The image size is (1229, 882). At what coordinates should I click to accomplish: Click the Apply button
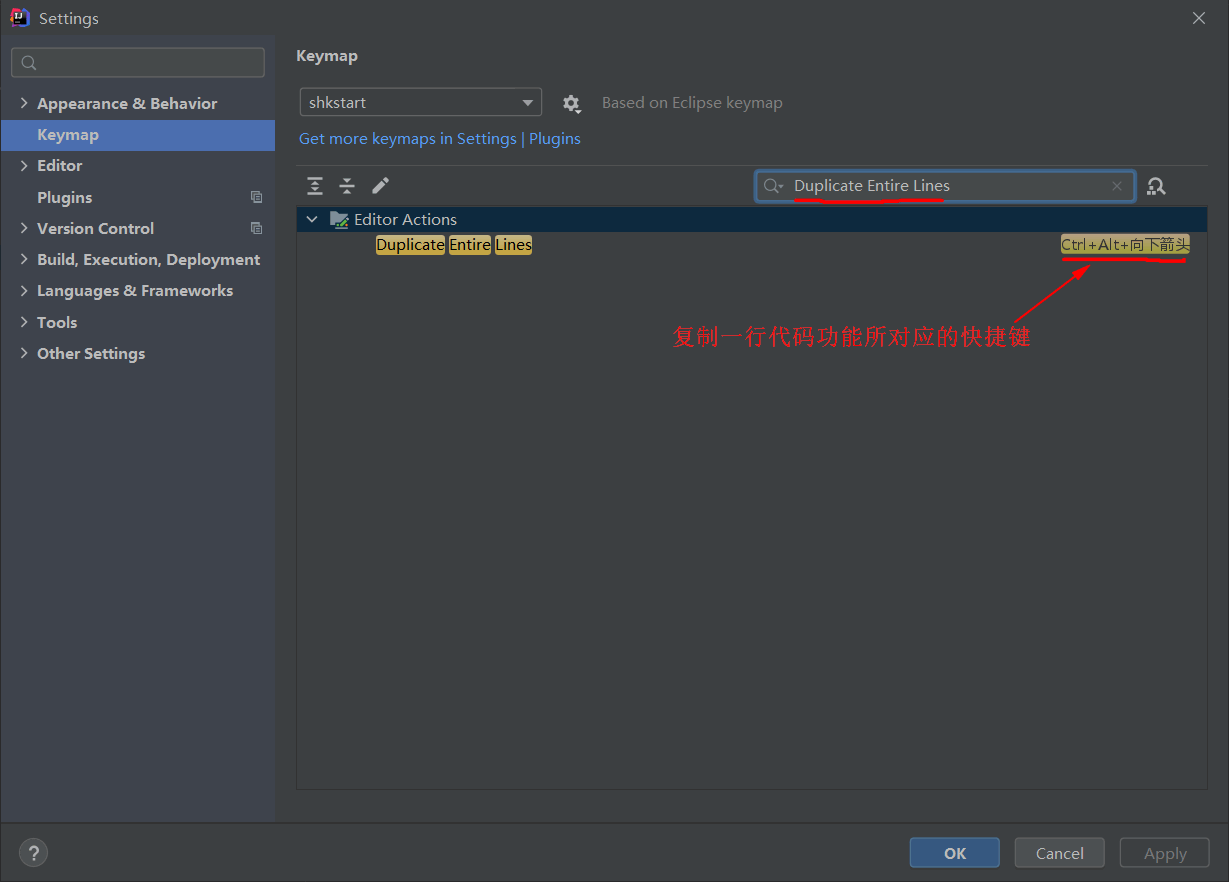coord(1165,853)
